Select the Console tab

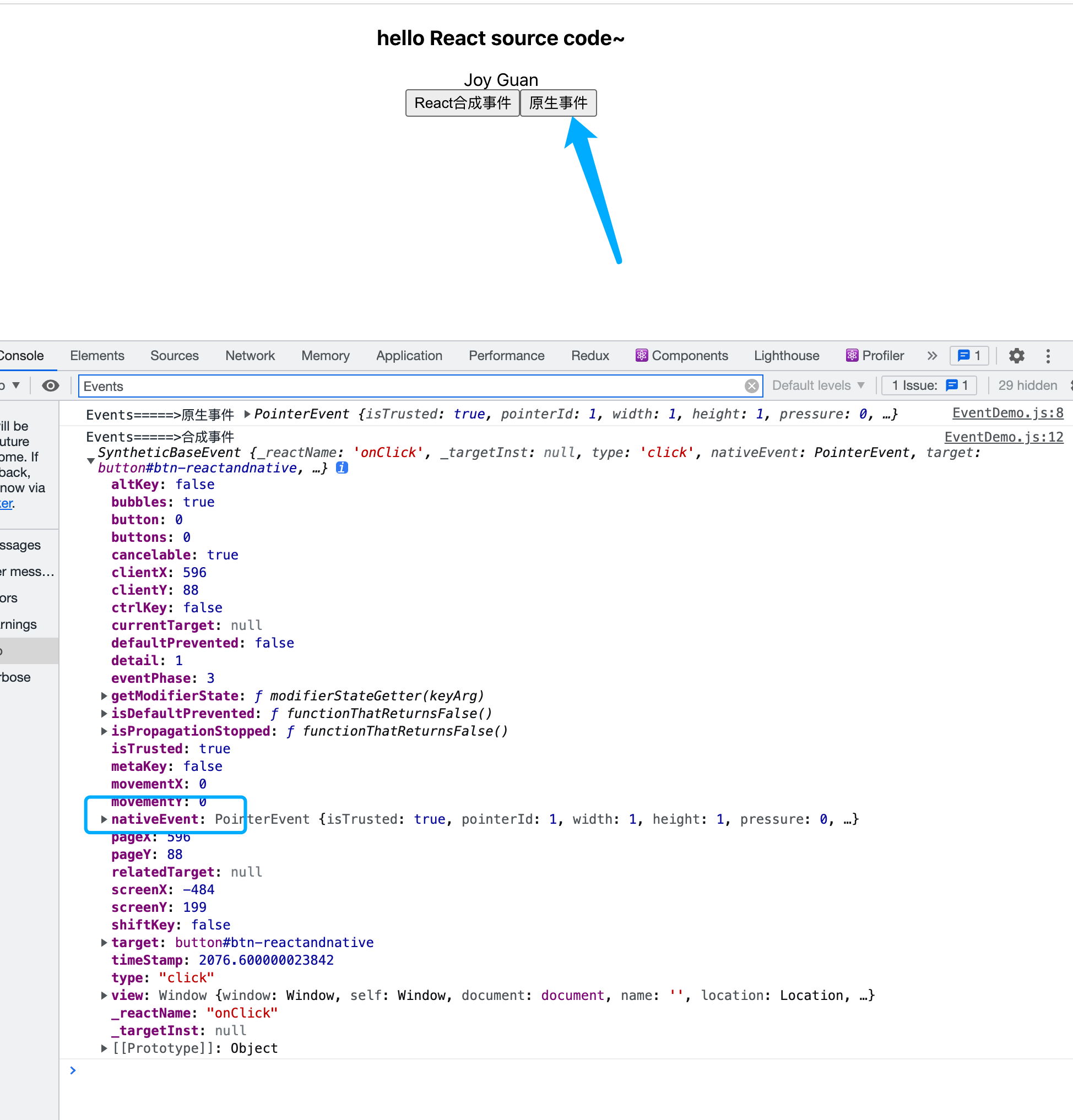(x=21, y=355)
